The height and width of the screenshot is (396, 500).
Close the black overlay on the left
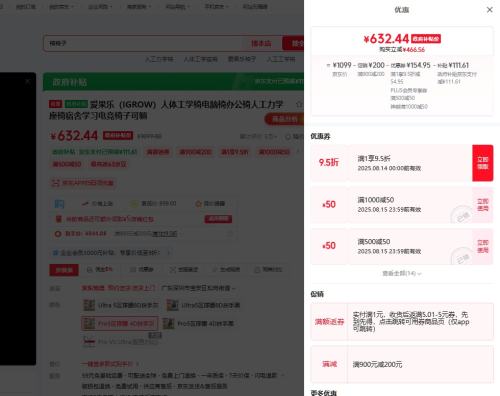point(28,81)
